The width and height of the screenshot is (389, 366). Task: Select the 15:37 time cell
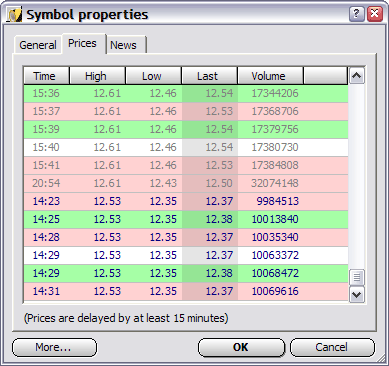click(46, 111)
